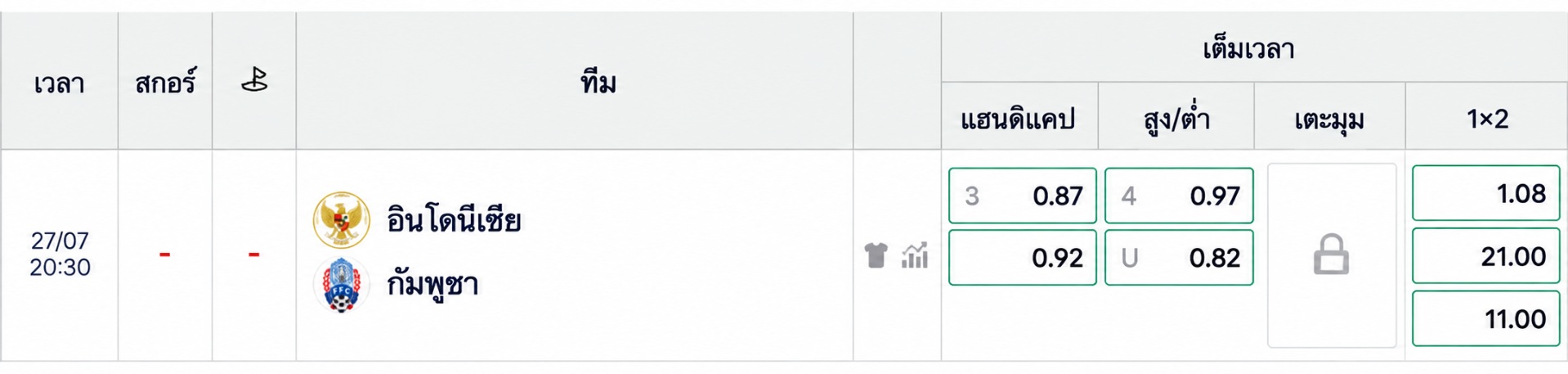Click the corner flag column icon

tap(254, 80)
